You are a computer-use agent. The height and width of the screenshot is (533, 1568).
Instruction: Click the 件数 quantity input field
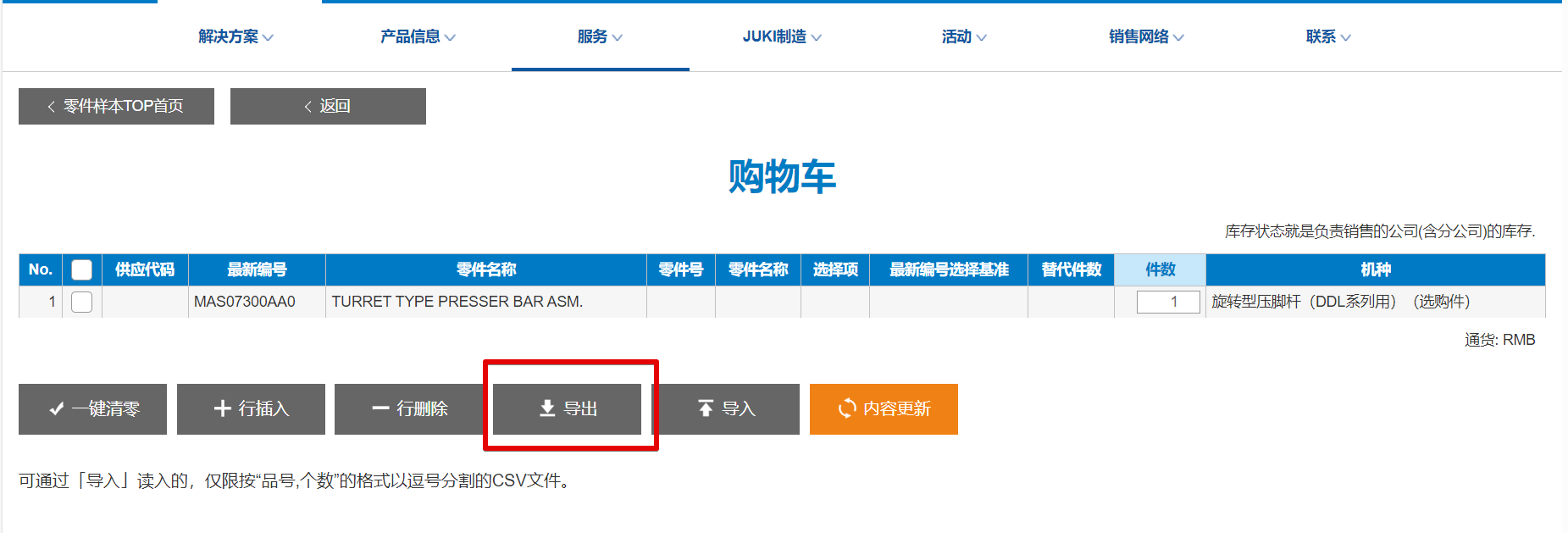(x=1167, y=302)
